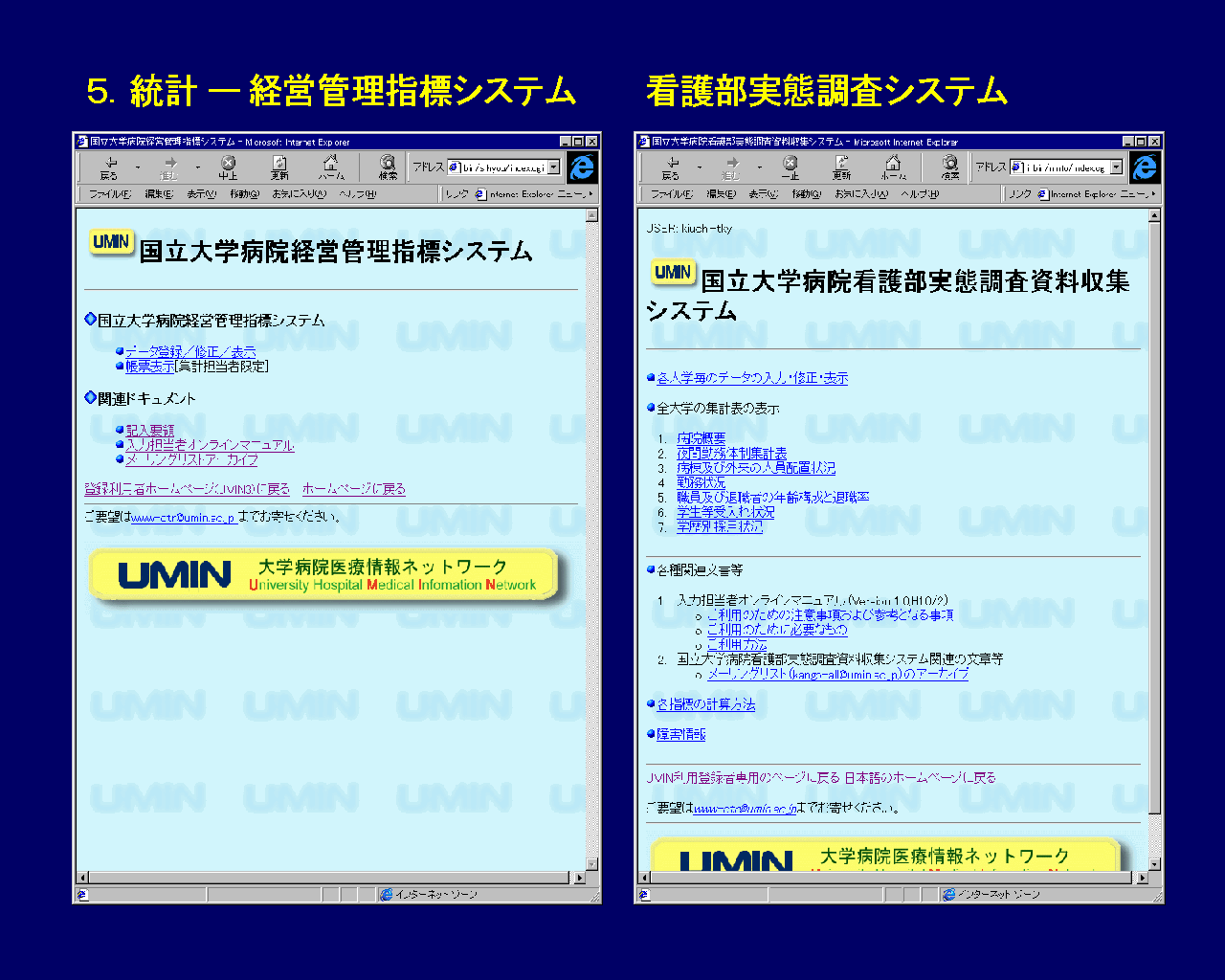
Task: Open the データ登録／修正／表示 link
Action: click(190, 351)
